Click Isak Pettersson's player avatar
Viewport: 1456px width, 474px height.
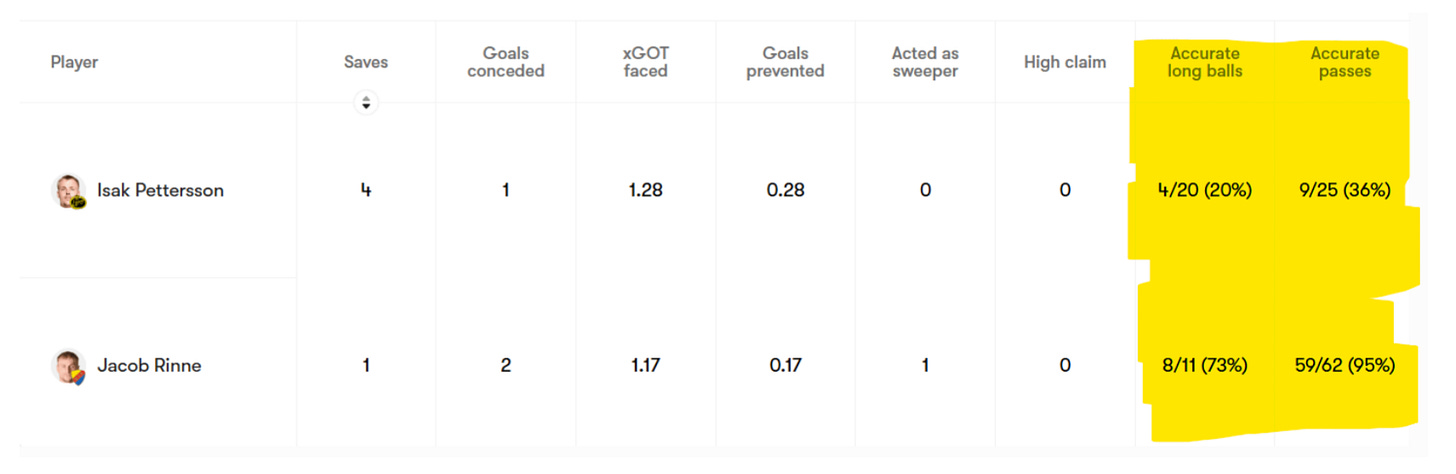coord(69,190)
